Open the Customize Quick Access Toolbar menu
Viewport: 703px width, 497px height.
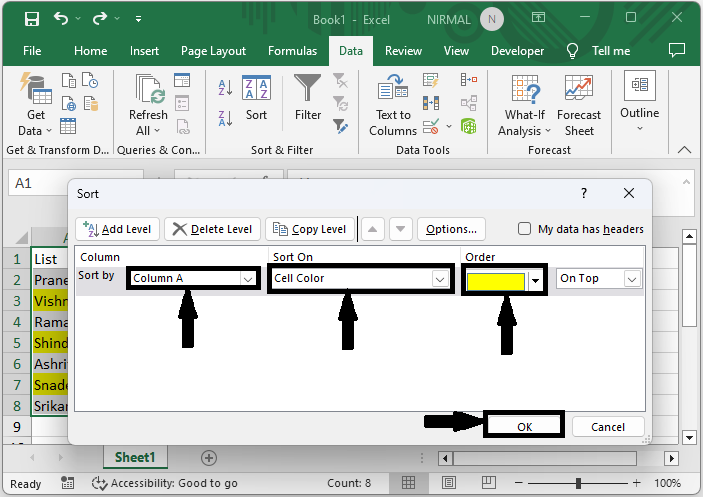139,19
